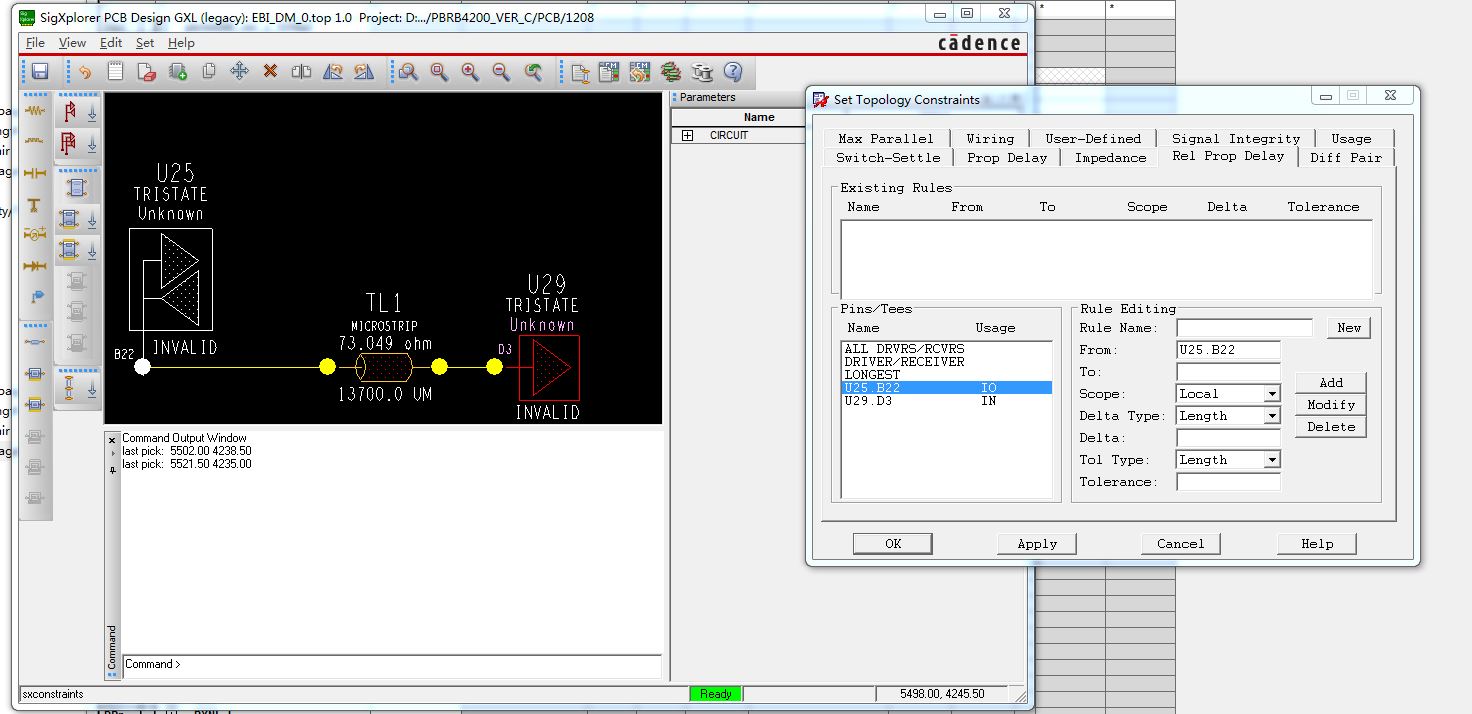Select the inductor part in palette
Screen dimensions: 1472x714
pyautogui.click(x=35, y=142)
